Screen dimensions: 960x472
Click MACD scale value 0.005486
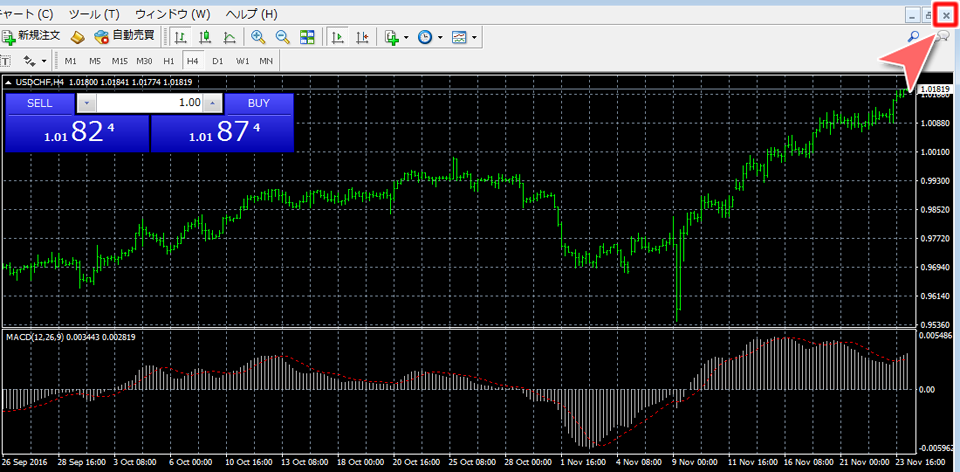tap(935, 336)
